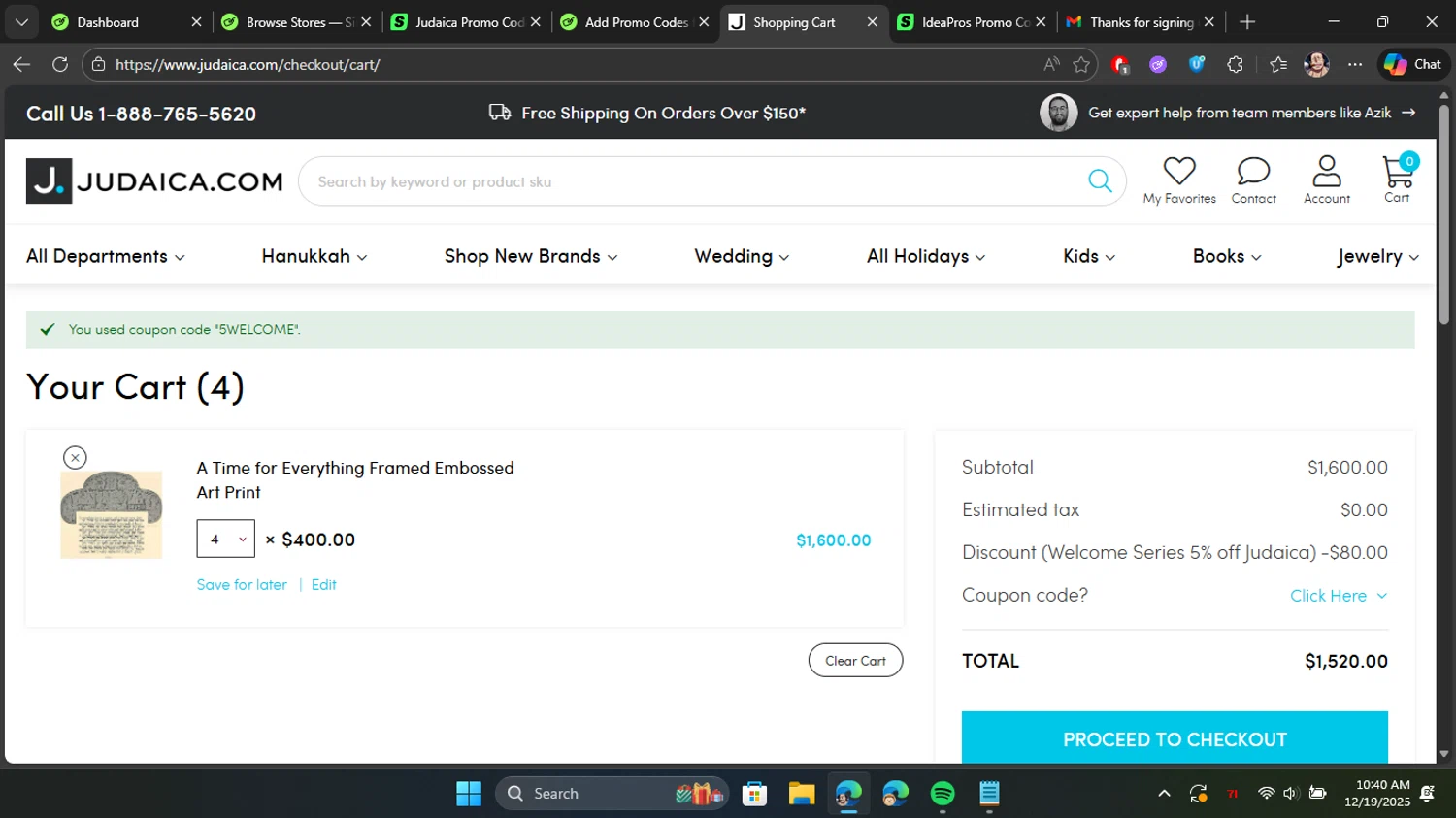Open quantity dropdown showing 4
The height and width of the screenshot is (818, 1456).
[x=225, y=539]
